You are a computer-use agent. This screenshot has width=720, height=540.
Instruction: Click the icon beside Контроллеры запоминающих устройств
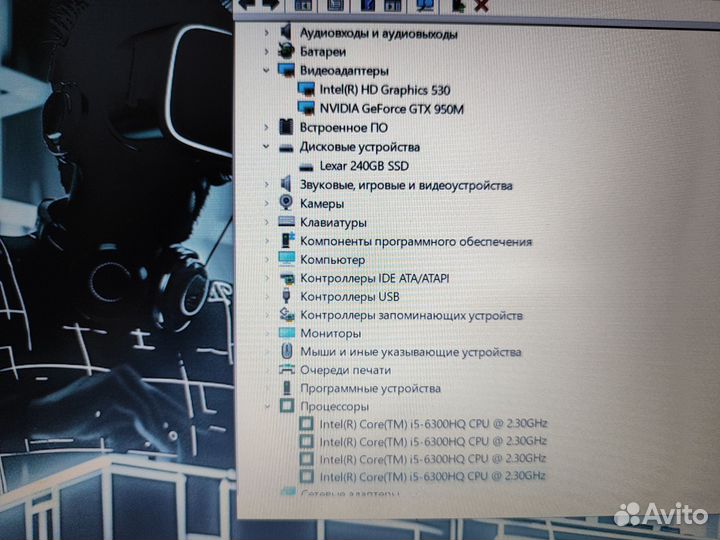pos(287,314)
